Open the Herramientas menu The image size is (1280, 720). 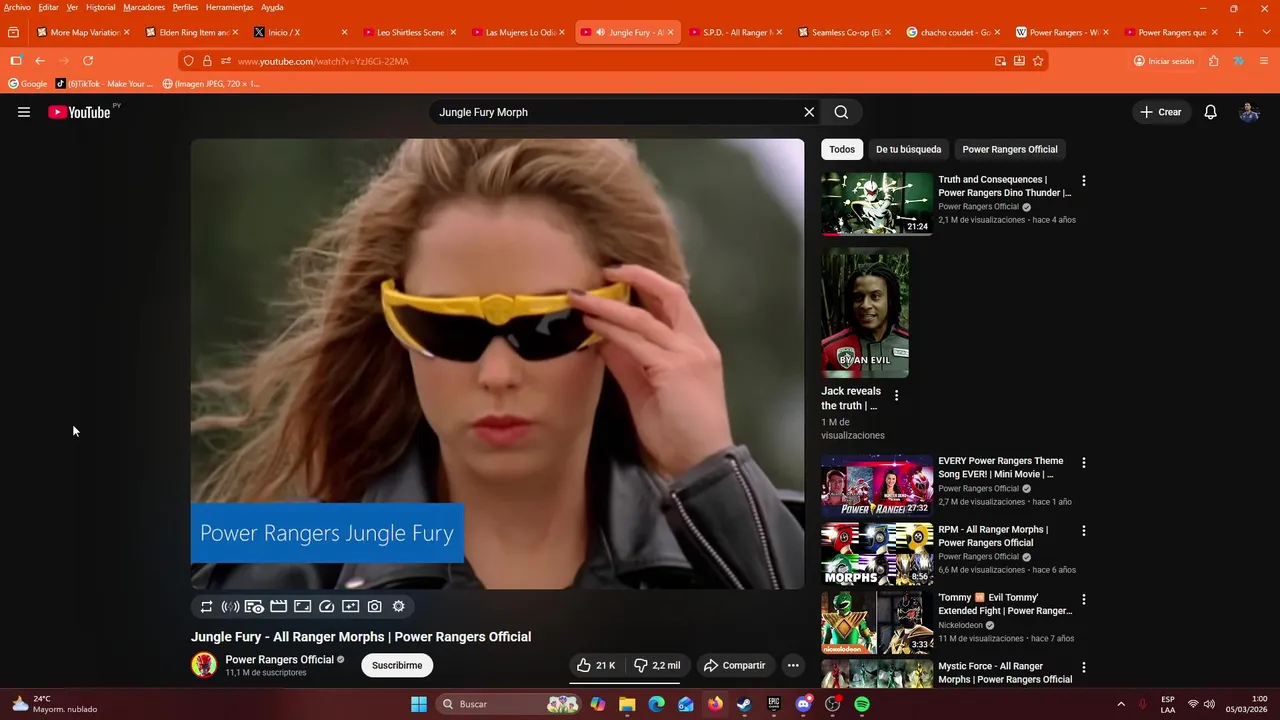229,7
